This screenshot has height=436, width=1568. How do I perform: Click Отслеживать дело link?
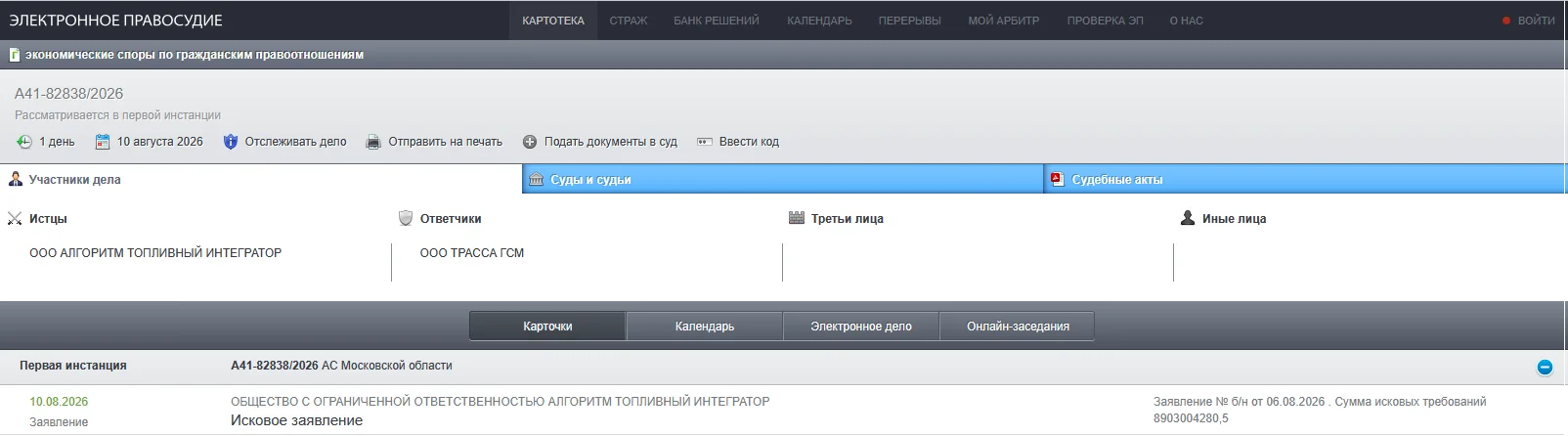click(x=295, y=142)
